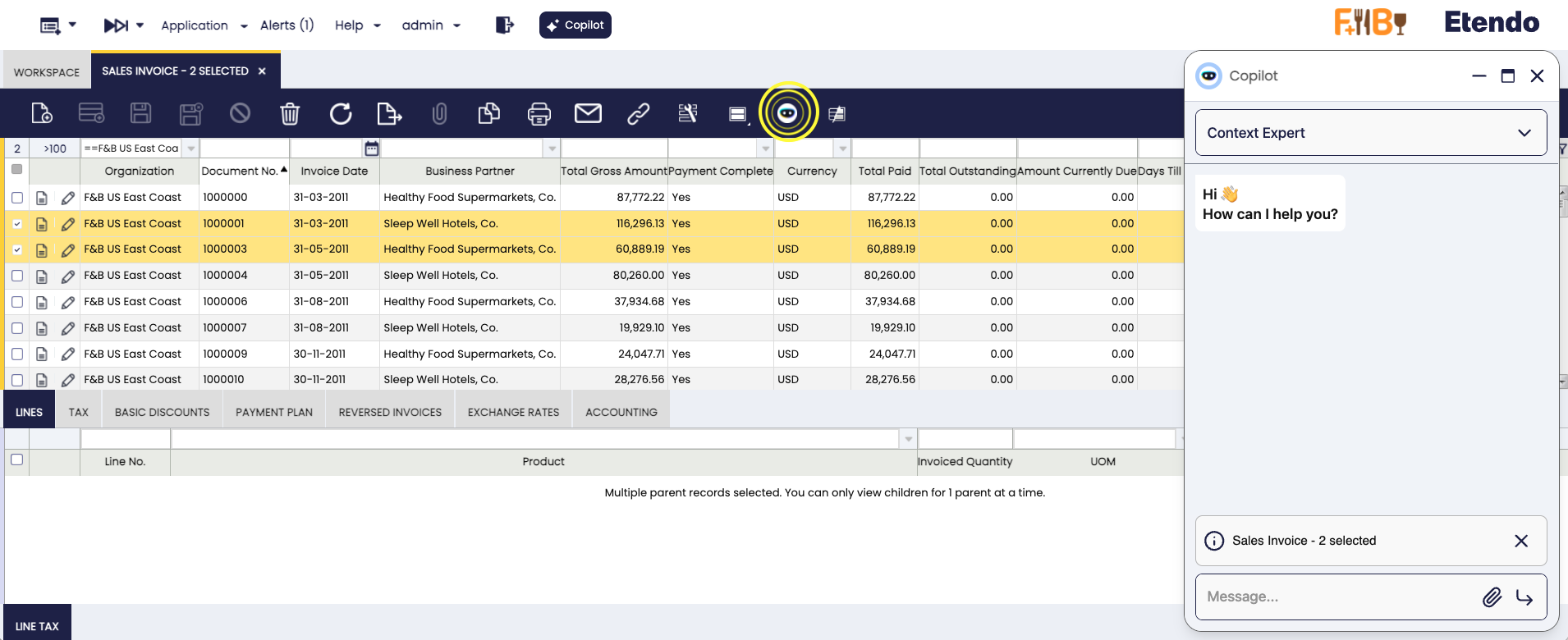
Task: Click the Delete trash can toolbar icon
Action: (x=290, y=113)
